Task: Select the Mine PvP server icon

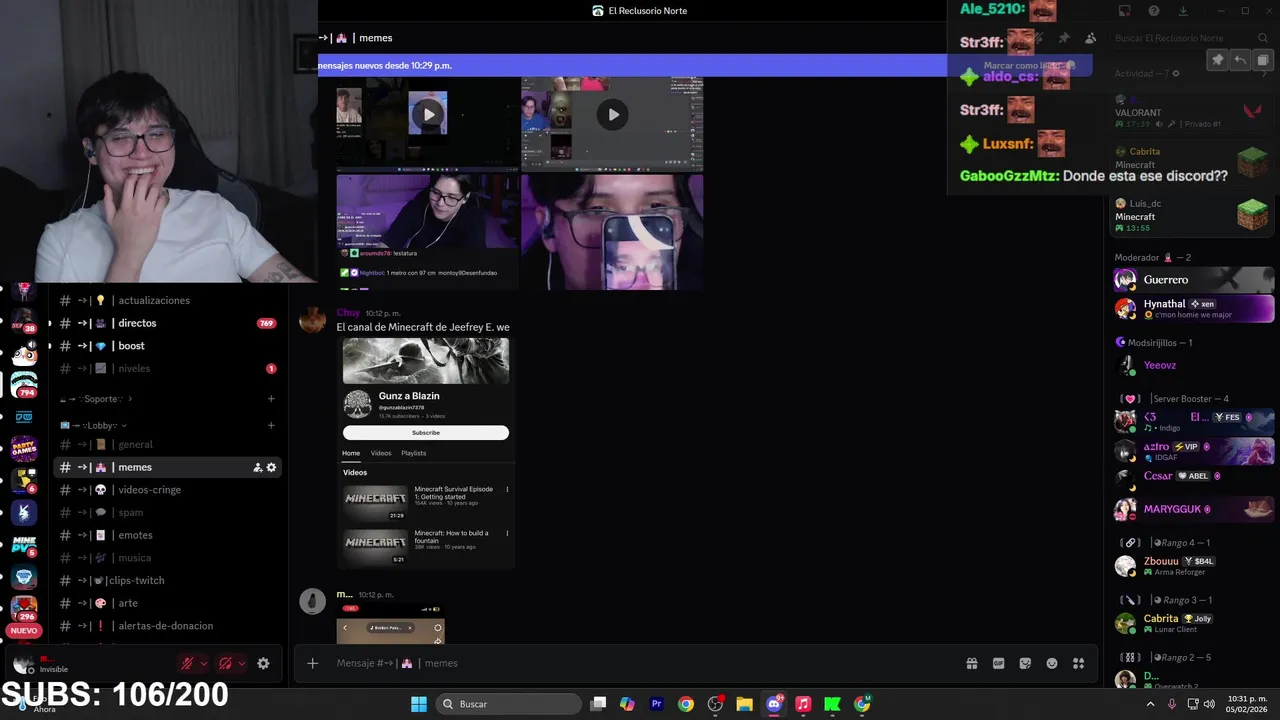Action: coord(24,544)
